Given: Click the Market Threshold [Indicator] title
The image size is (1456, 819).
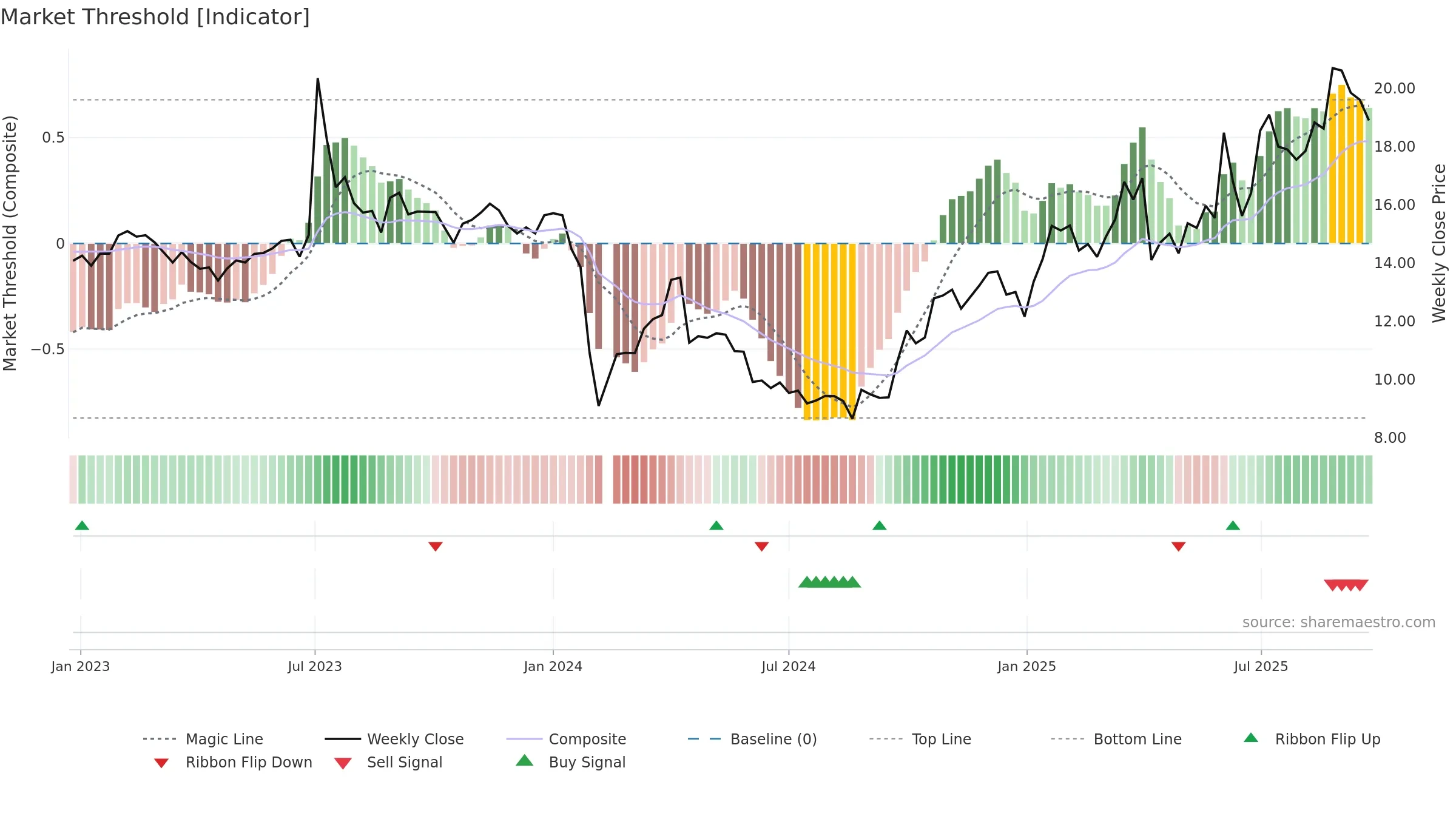Looking at the screenshot, I should tap(155, 17).
